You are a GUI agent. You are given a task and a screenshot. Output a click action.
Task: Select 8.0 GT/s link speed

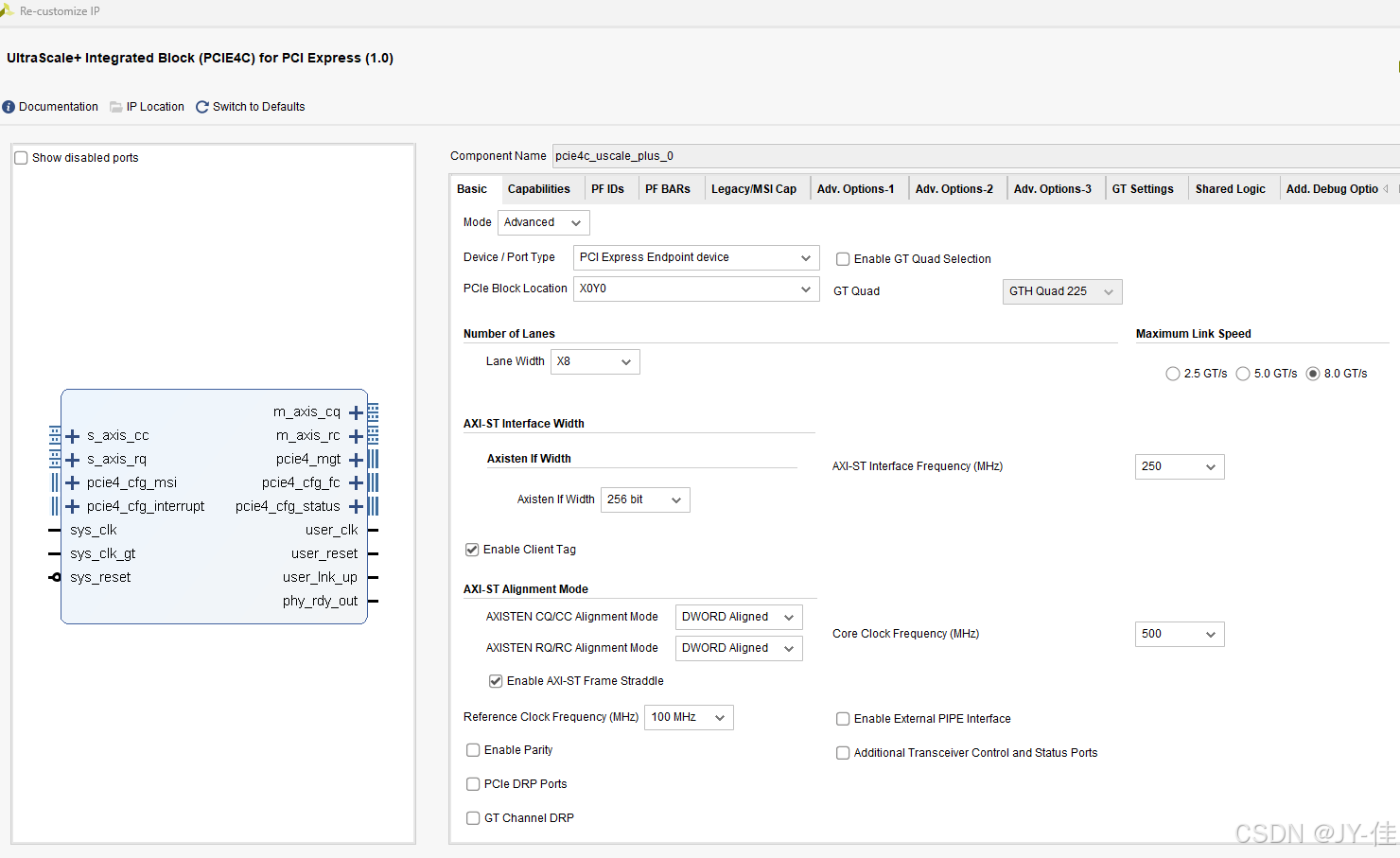1313,374
